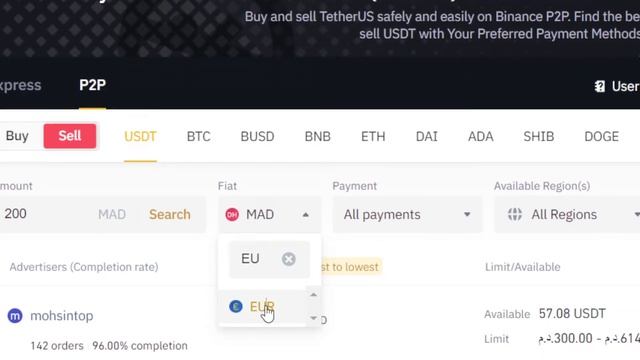Select the Sell toggle
Viewport: 640px width, 360px height.
tap(70, 136)
